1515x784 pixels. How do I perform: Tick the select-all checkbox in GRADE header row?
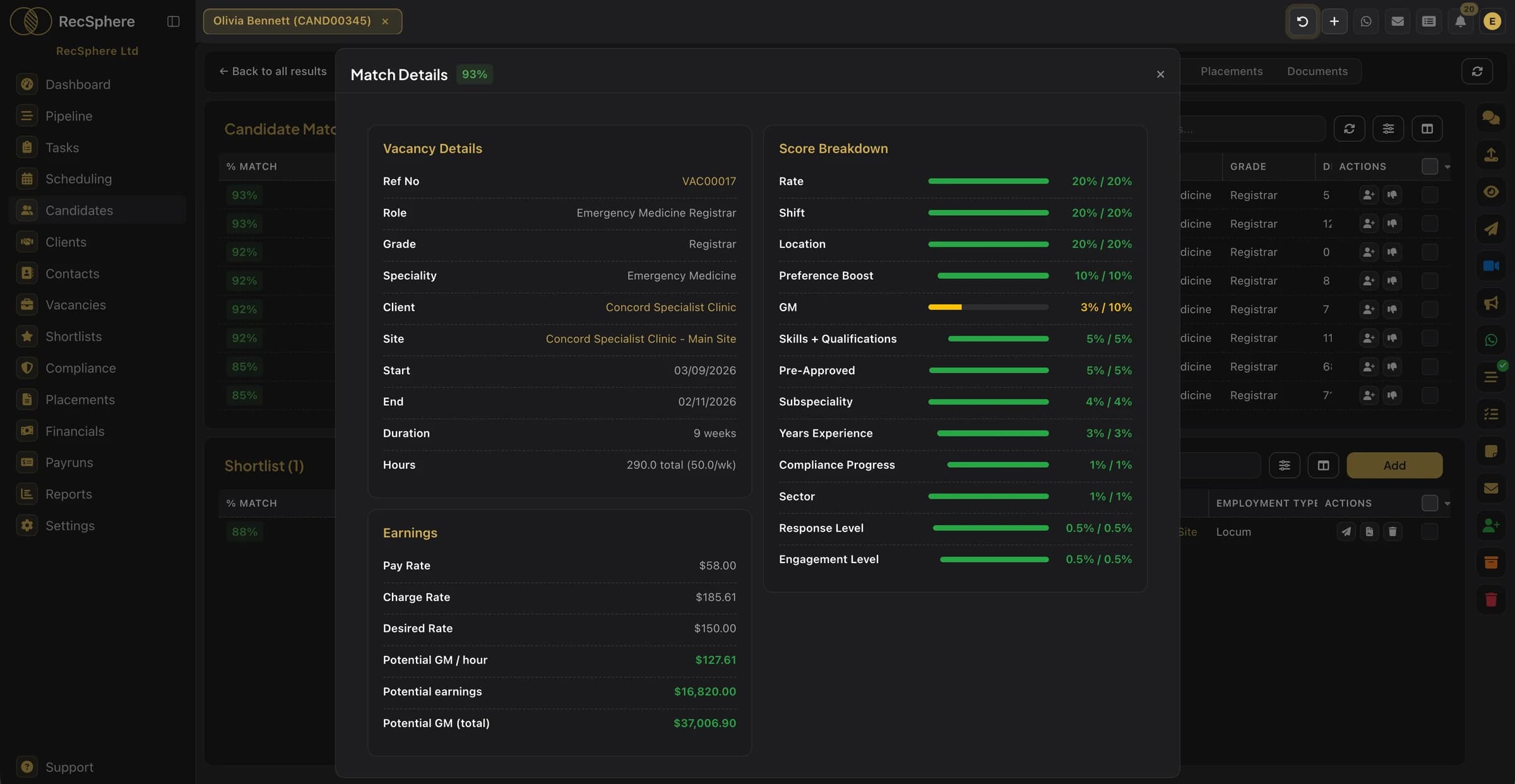pos(1430,167)
